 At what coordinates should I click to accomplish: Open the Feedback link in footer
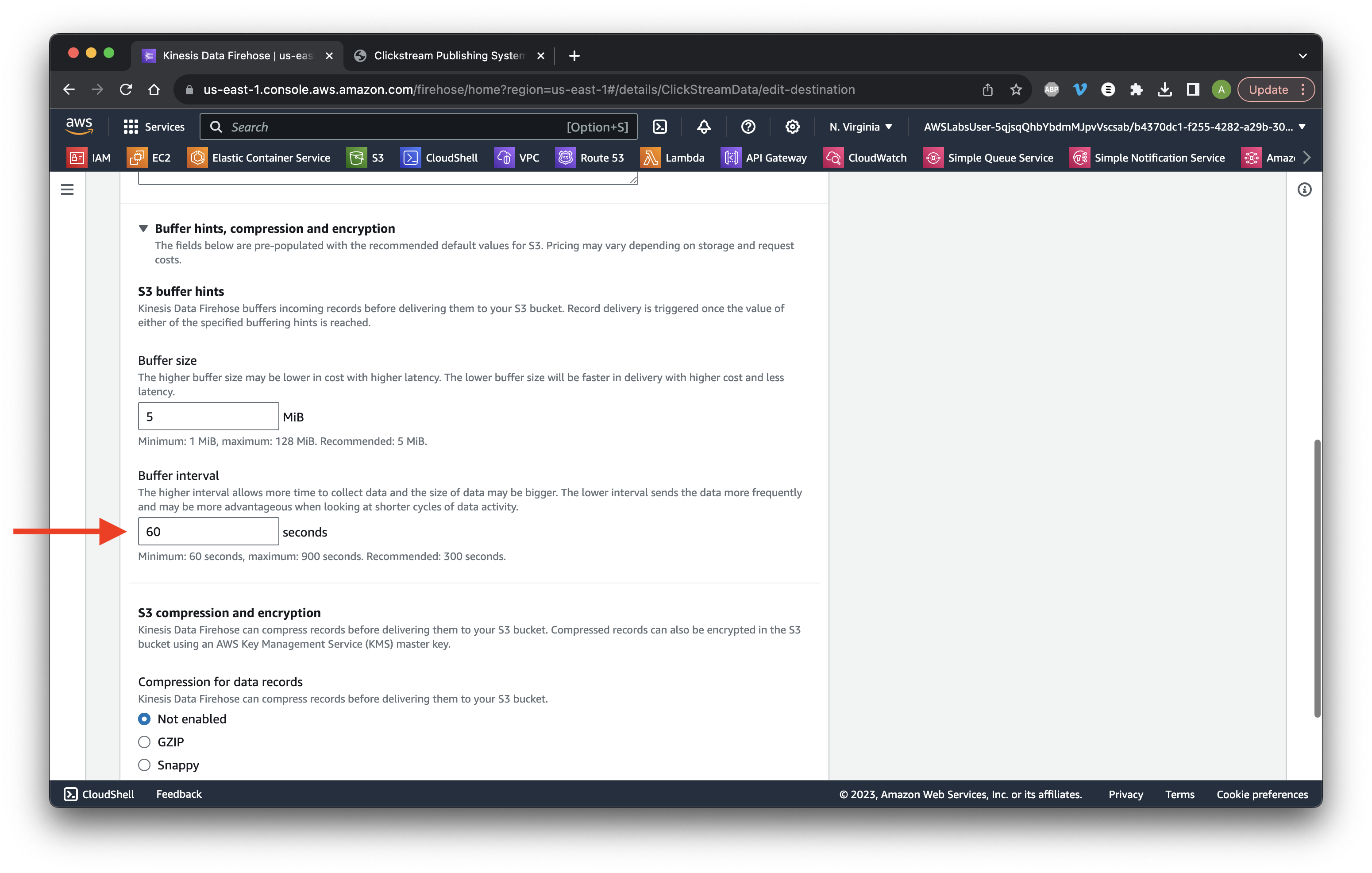[x=179, y=794]
